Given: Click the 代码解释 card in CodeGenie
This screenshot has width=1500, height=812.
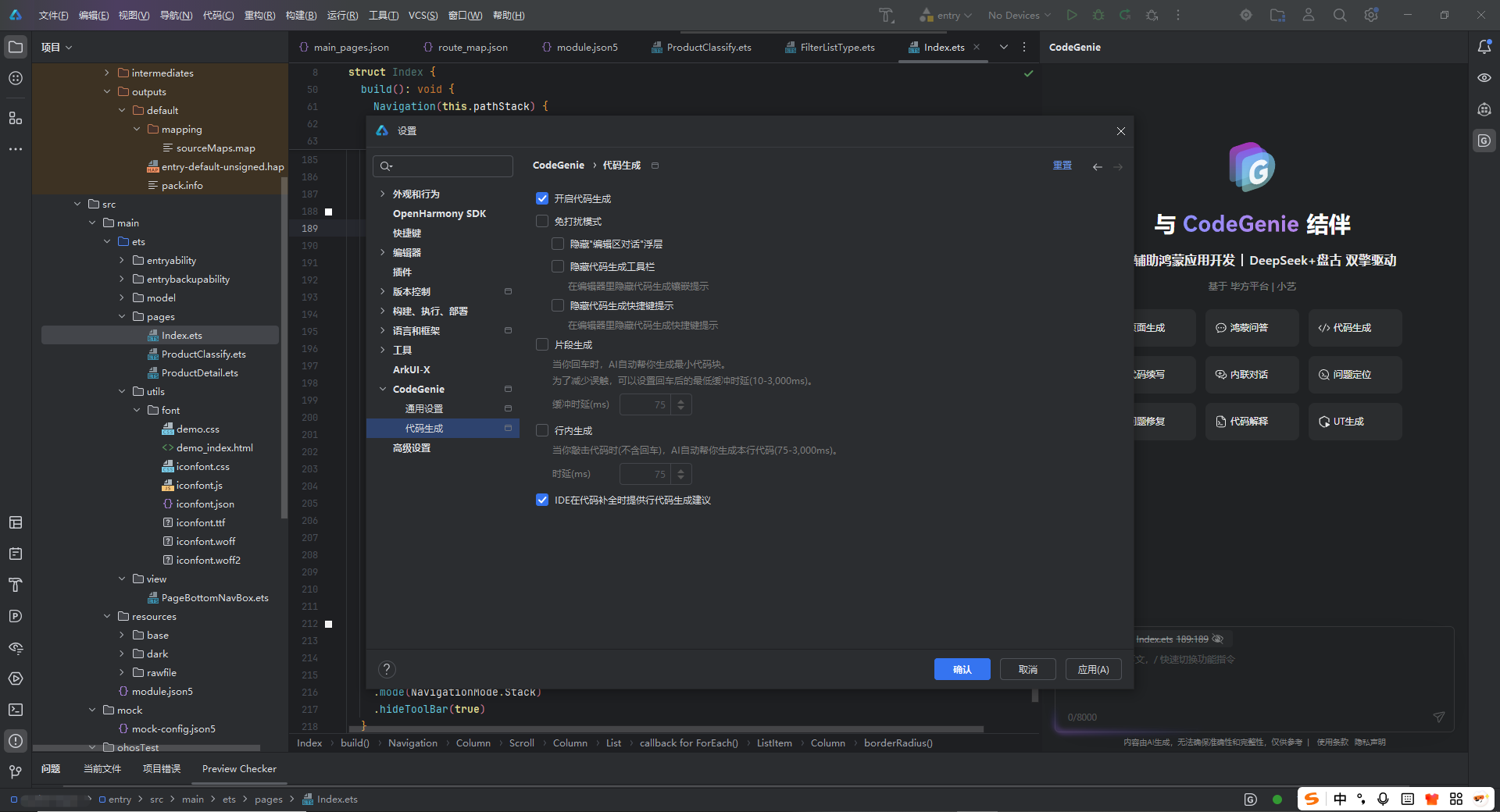Looking at the screenshot, I should [x=1252, y=422].
